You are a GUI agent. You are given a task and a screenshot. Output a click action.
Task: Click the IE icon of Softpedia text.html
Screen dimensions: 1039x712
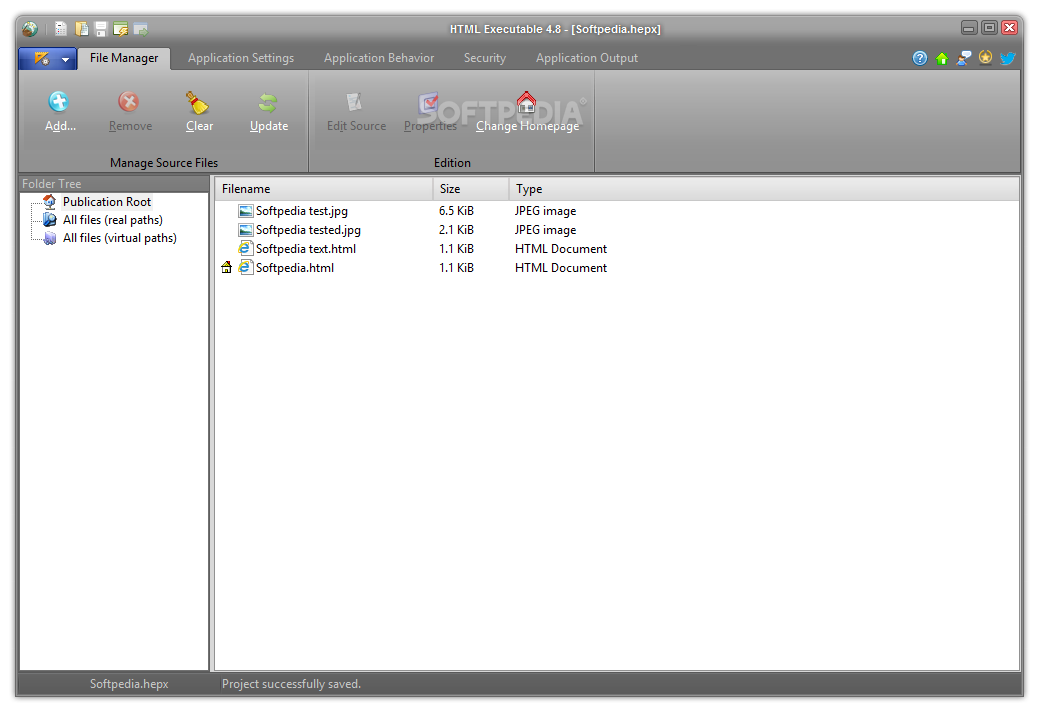[246, 248]
